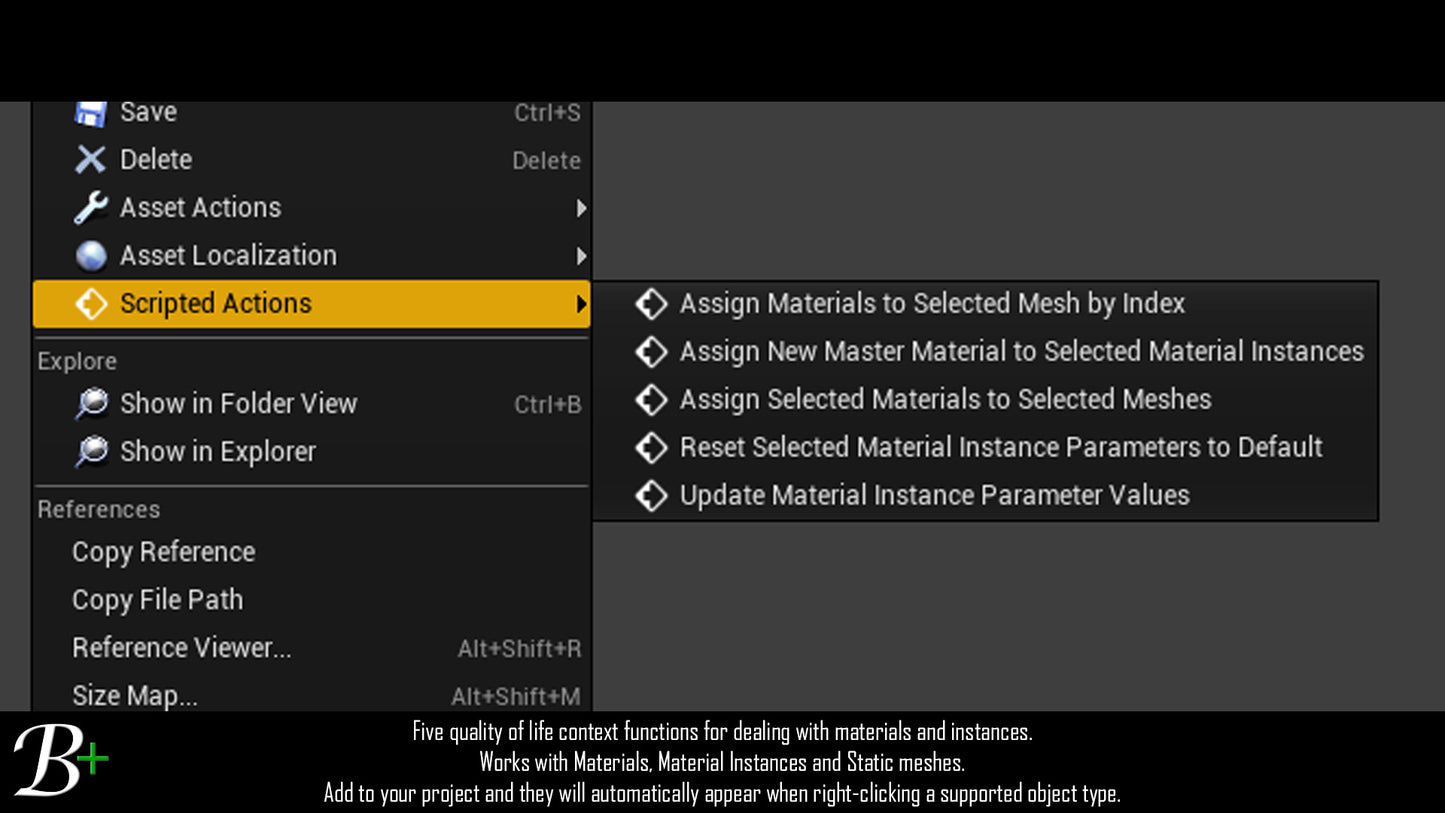The image size is (1445, 813).
Task: Expand the Asset Actions submenu arrow
Action: click(x=580, y=208)
